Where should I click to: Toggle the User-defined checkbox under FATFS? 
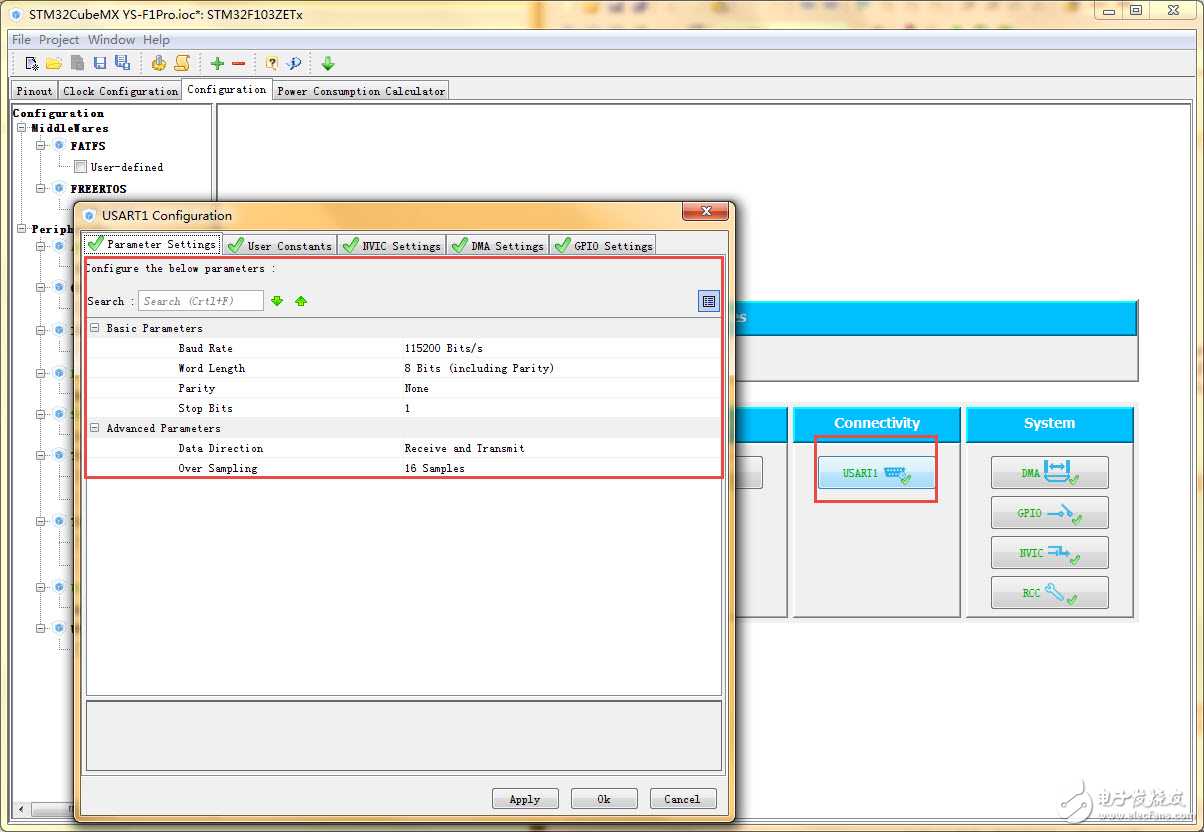(81, 167)
